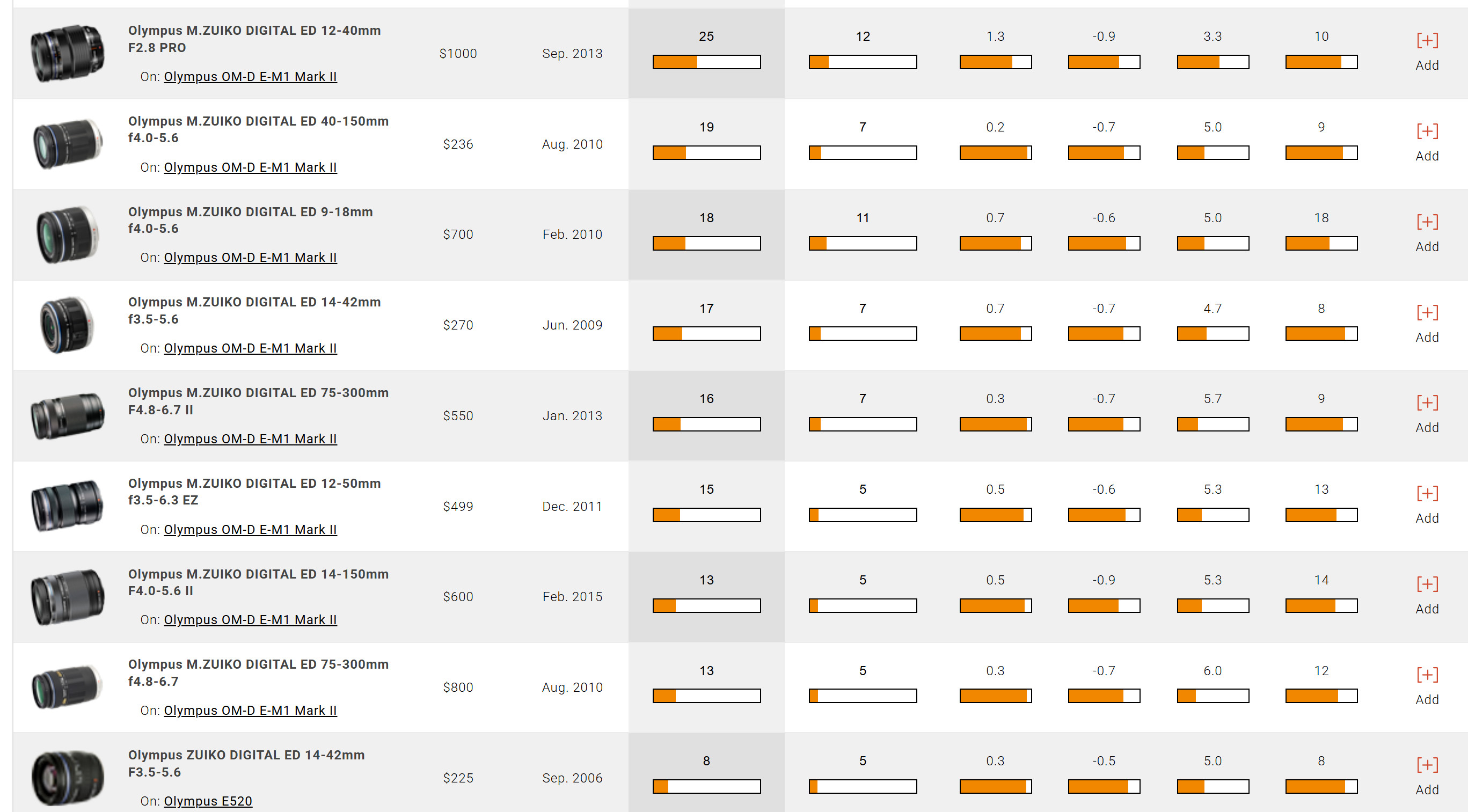The image size is (1468, 812).
Task: Add the 40-150mm f4.0-5.6 lens to comparison
Action: [1427, 142]
